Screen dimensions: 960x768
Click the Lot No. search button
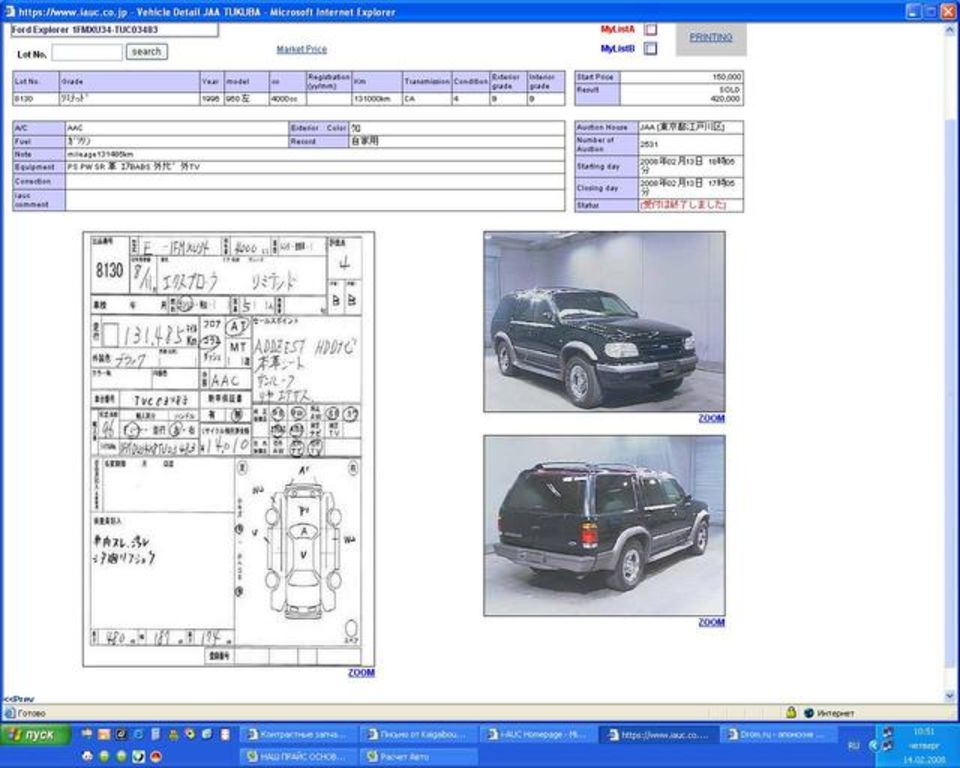146,52
